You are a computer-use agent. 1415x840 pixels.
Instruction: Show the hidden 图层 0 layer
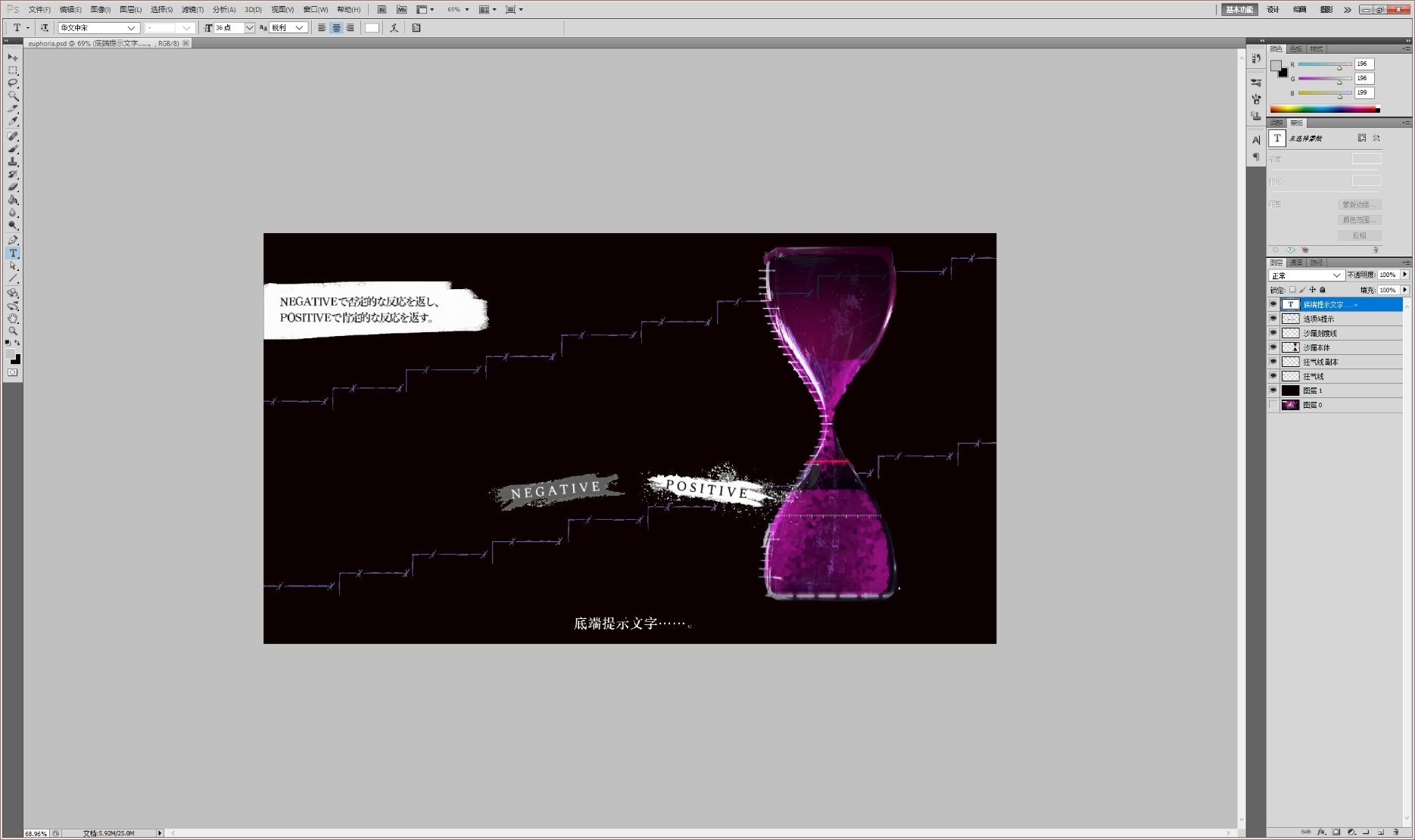pyautogui.click(x=1273, y=405)
